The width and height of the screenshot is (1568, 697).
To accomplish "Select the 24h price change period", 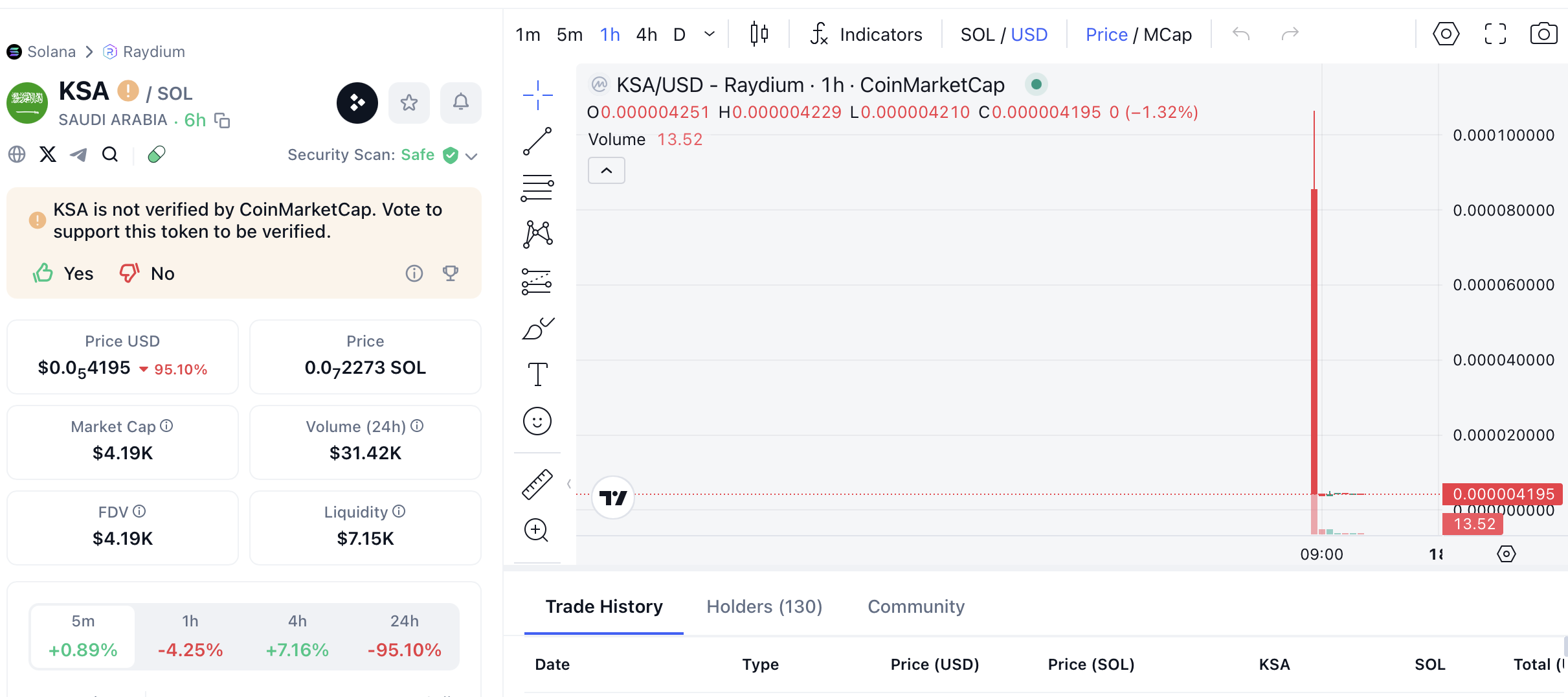I will [405, 636].
